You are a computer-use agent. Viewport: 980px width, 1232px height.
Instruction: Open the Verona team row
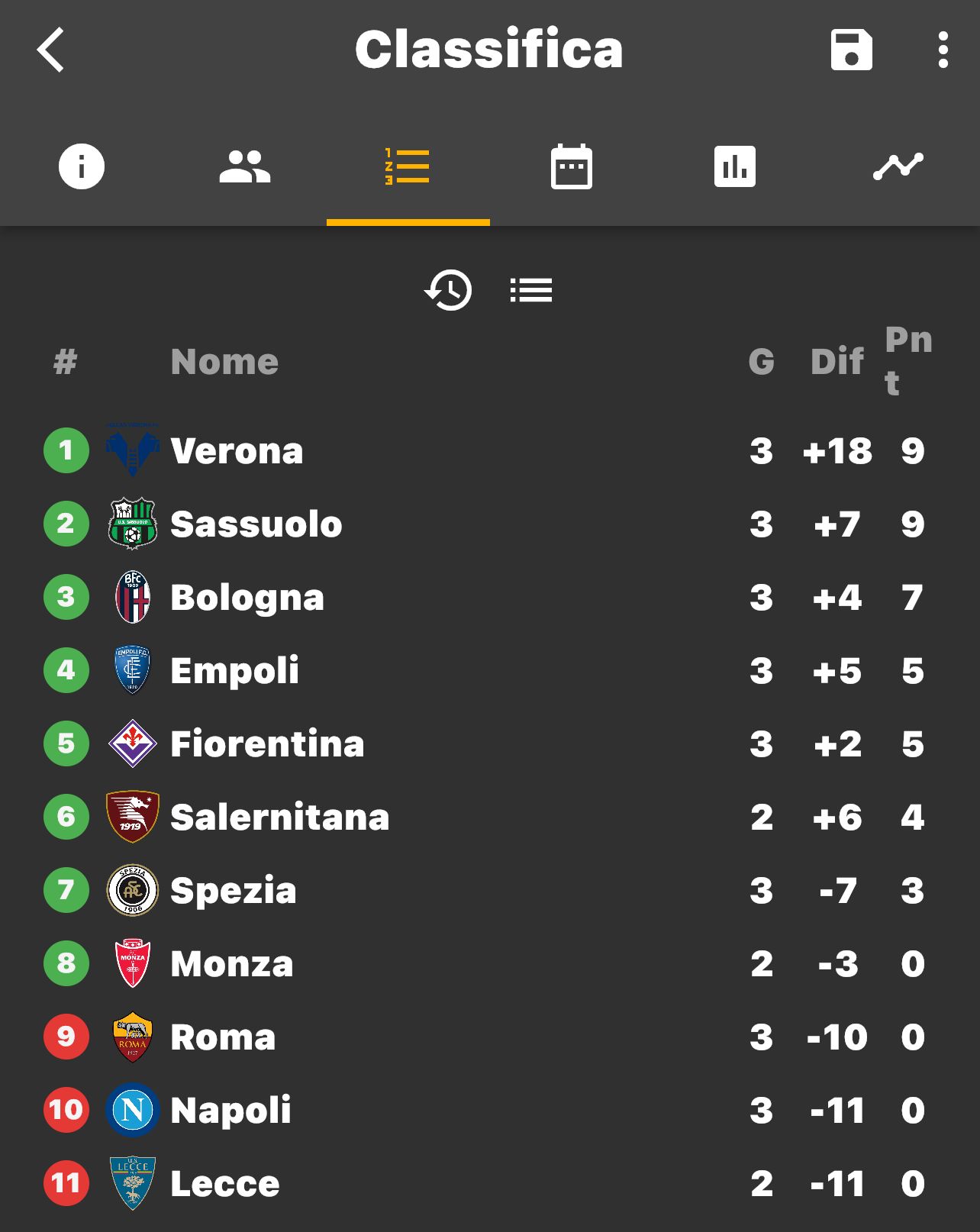point(490,450)
